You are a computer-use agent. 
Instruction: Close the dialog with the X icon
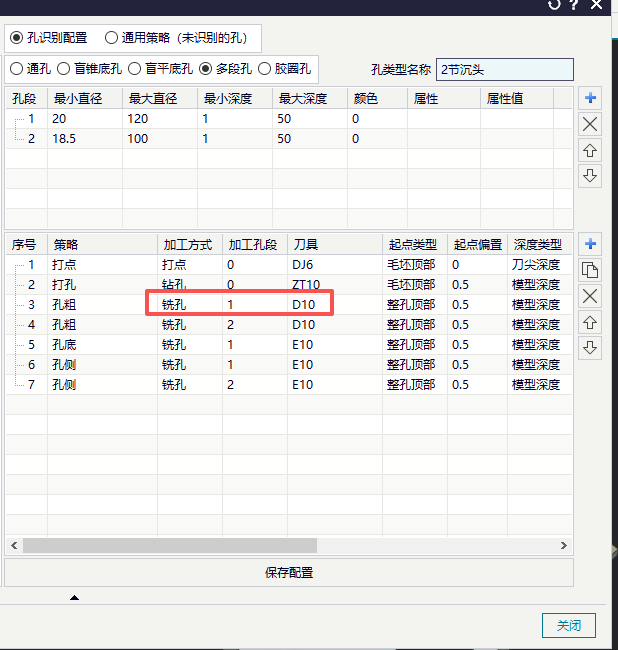point(596,5)
